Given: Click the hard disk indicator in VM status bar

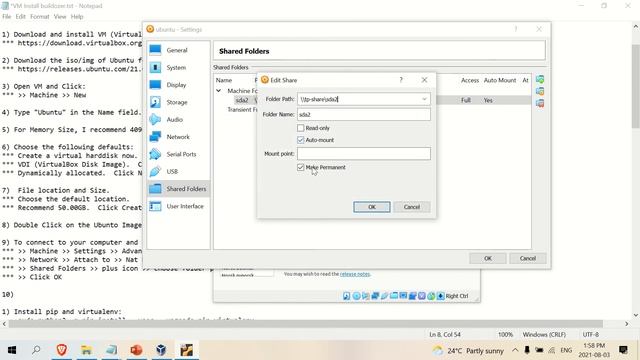Looking at the screenshot, I should 347,296.
